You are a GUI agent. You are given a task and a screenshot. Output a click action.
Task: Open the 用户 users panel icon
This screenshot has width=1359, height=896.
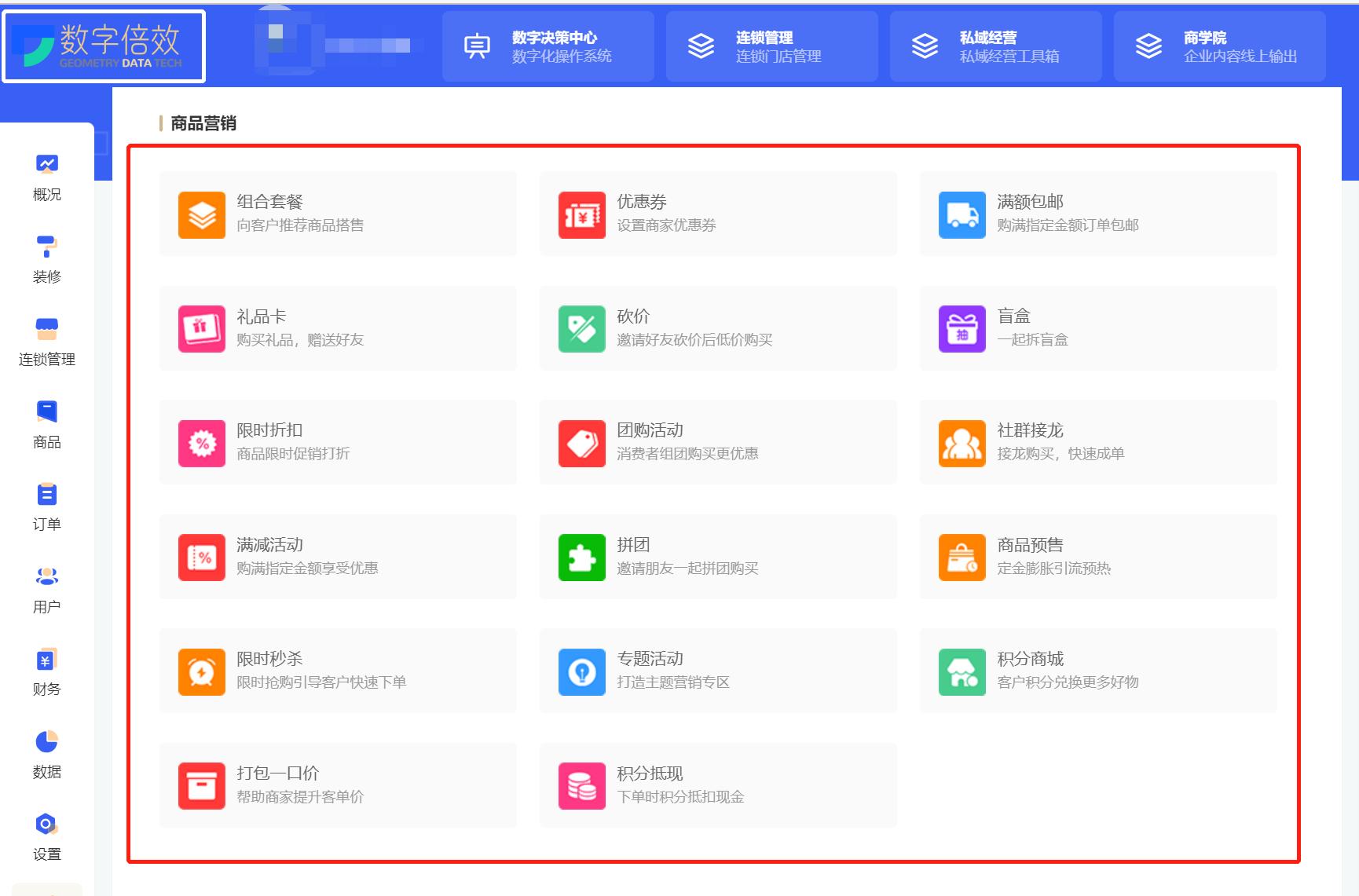(47, 589)
